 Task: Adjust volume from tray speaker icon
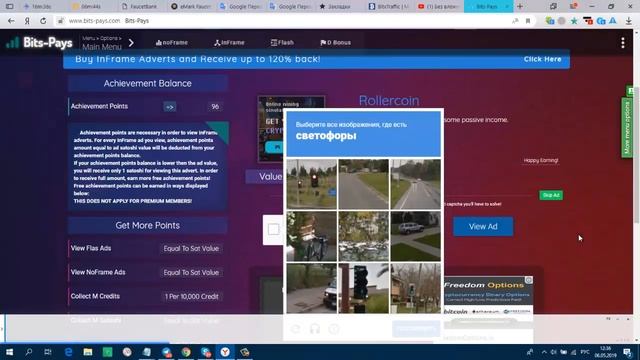(x=553, y=352)
